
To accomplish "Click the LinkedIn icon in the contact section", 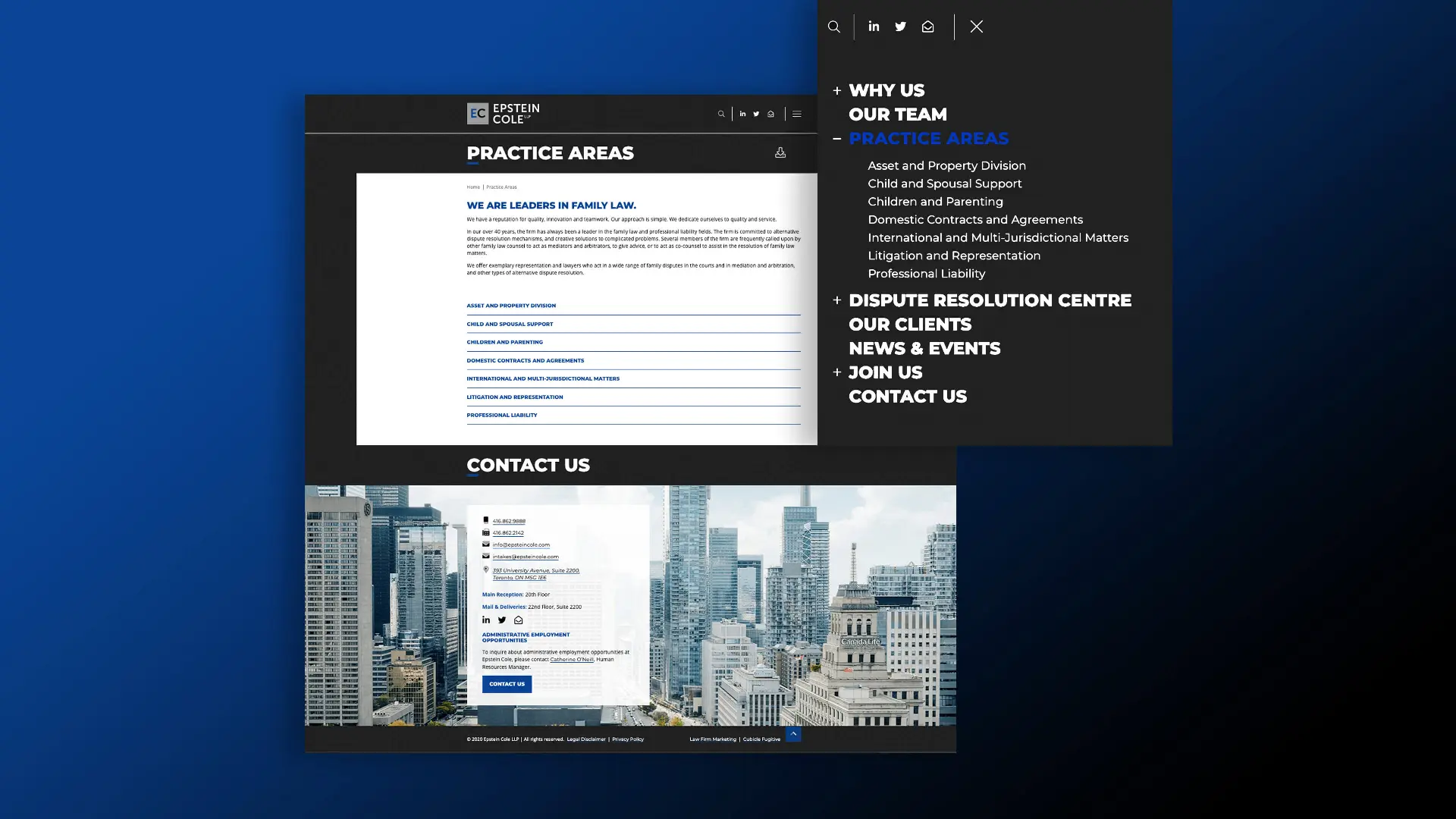I will pyautogui.click(x=486, y=620).
